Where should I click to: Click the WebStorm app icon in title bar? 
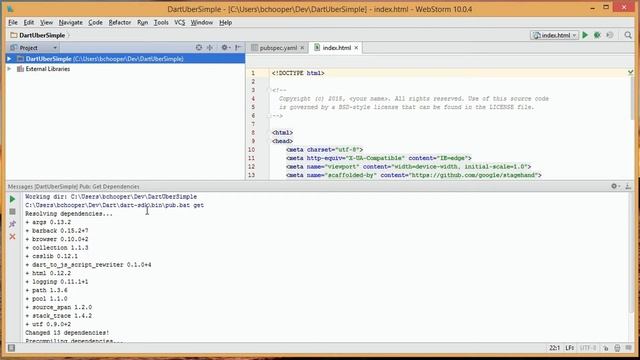click(10, 9)
